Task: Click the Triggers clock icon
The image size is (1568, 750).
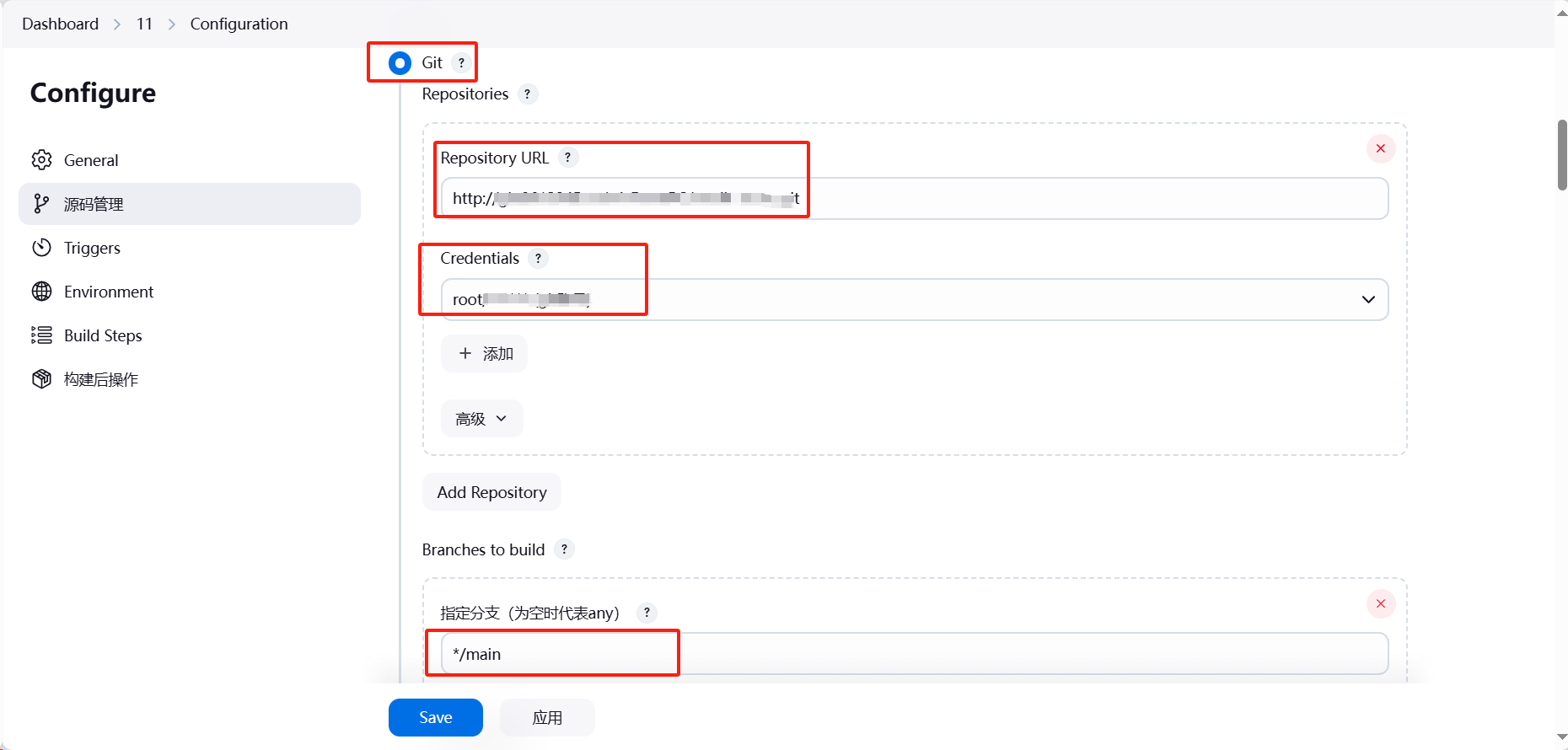Action: [41, 248]
